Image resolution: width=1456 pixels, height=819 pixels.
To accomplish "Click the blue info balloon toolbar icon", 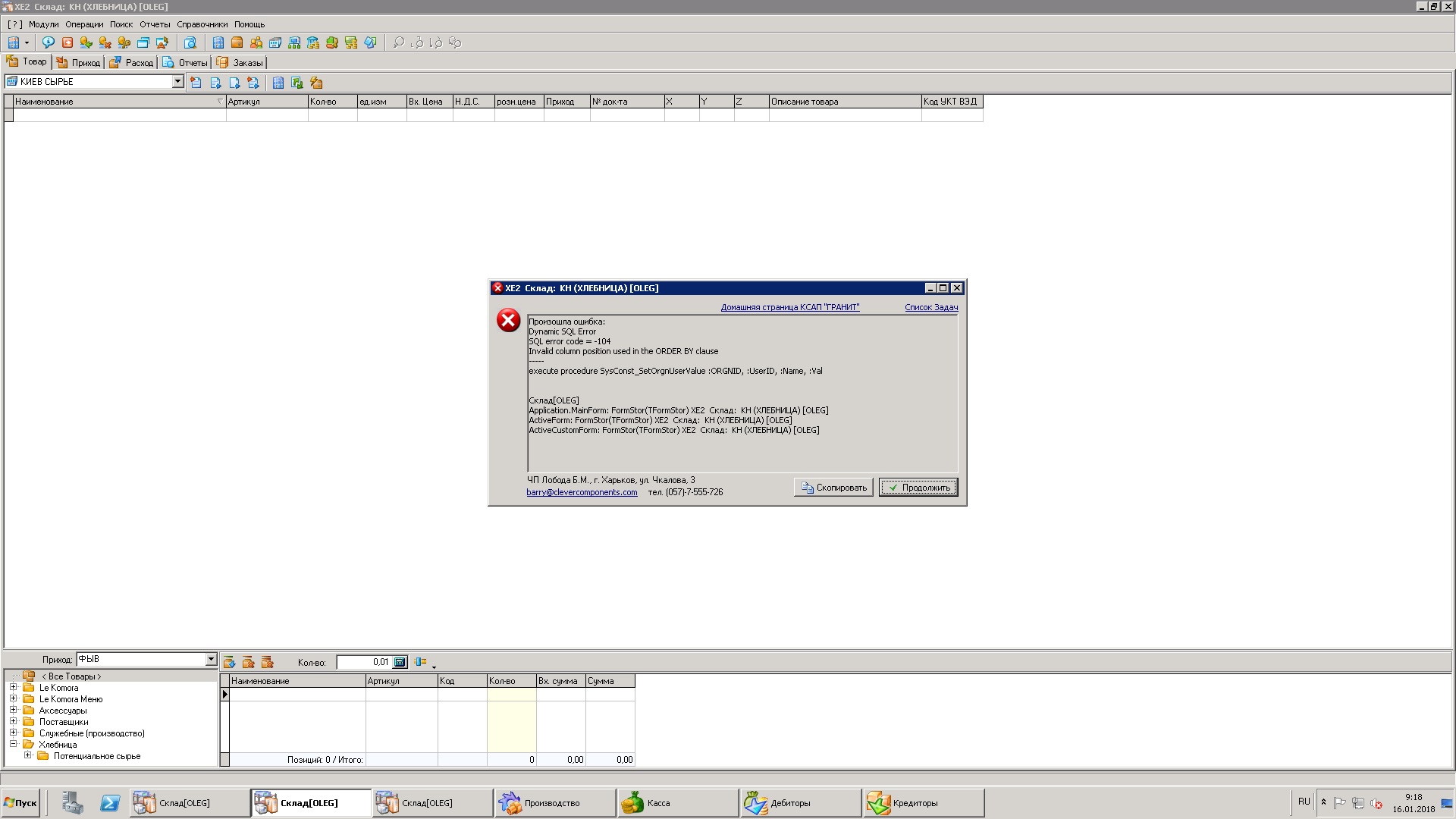I will tap(49, 42).
